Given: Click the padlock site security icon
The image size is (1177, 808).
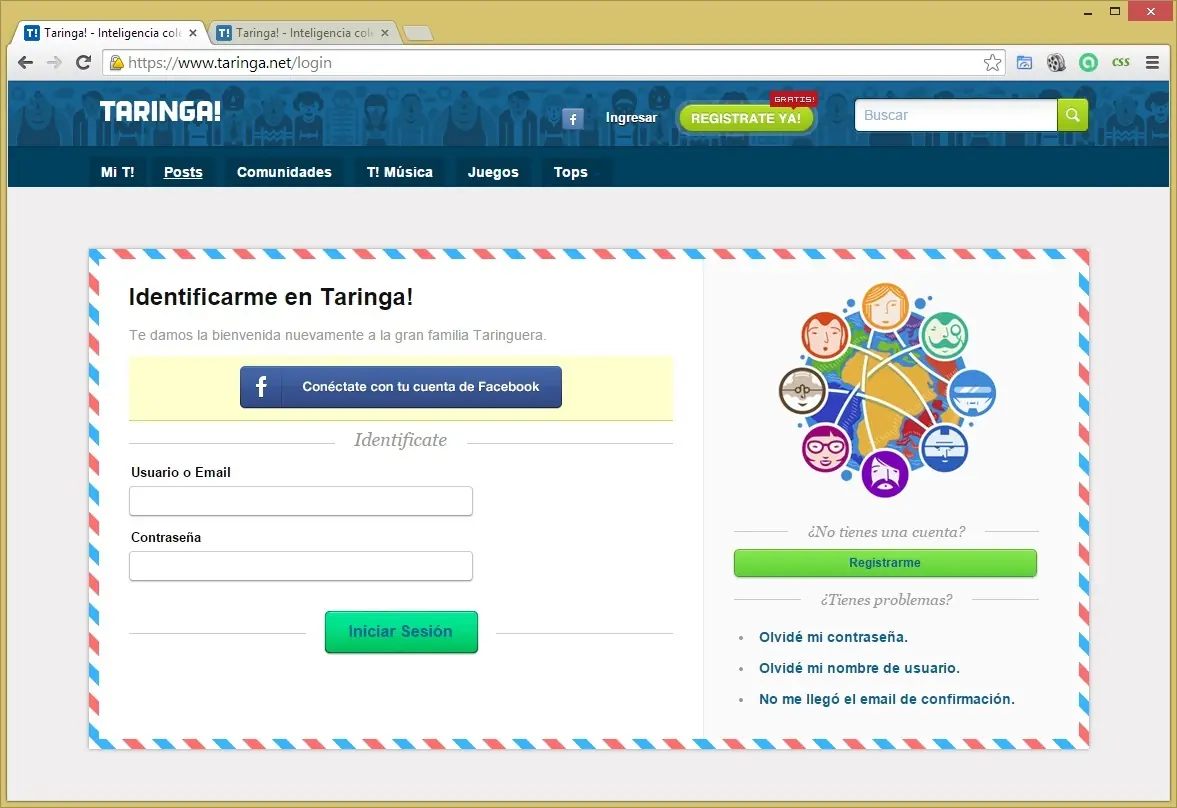Looking at the screenshot, I should point(116,62).
